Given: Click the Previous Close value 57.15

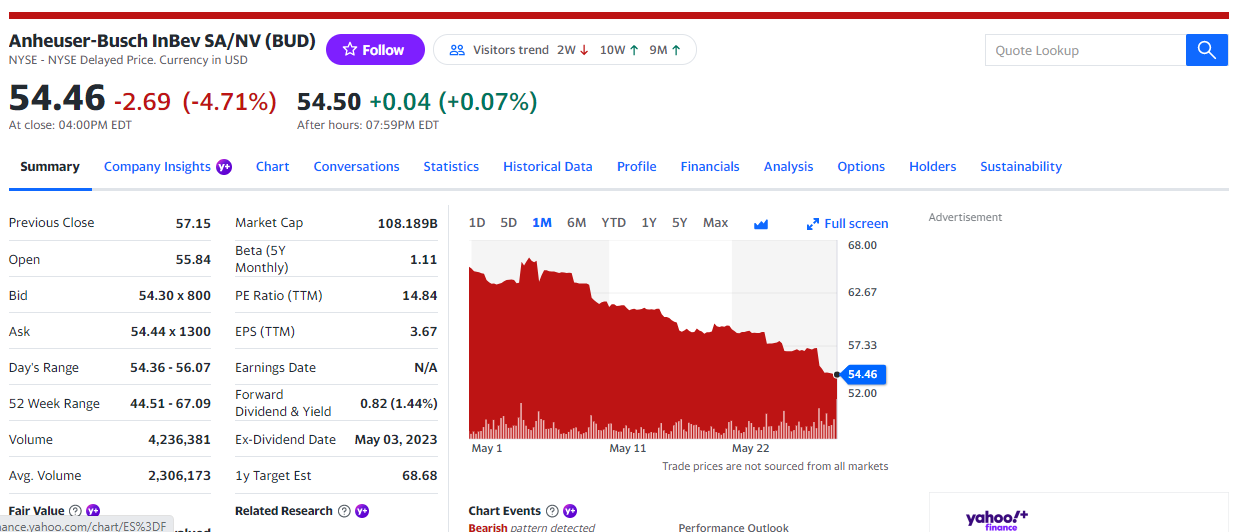Looking at the screenshot, I should point(193,223).
